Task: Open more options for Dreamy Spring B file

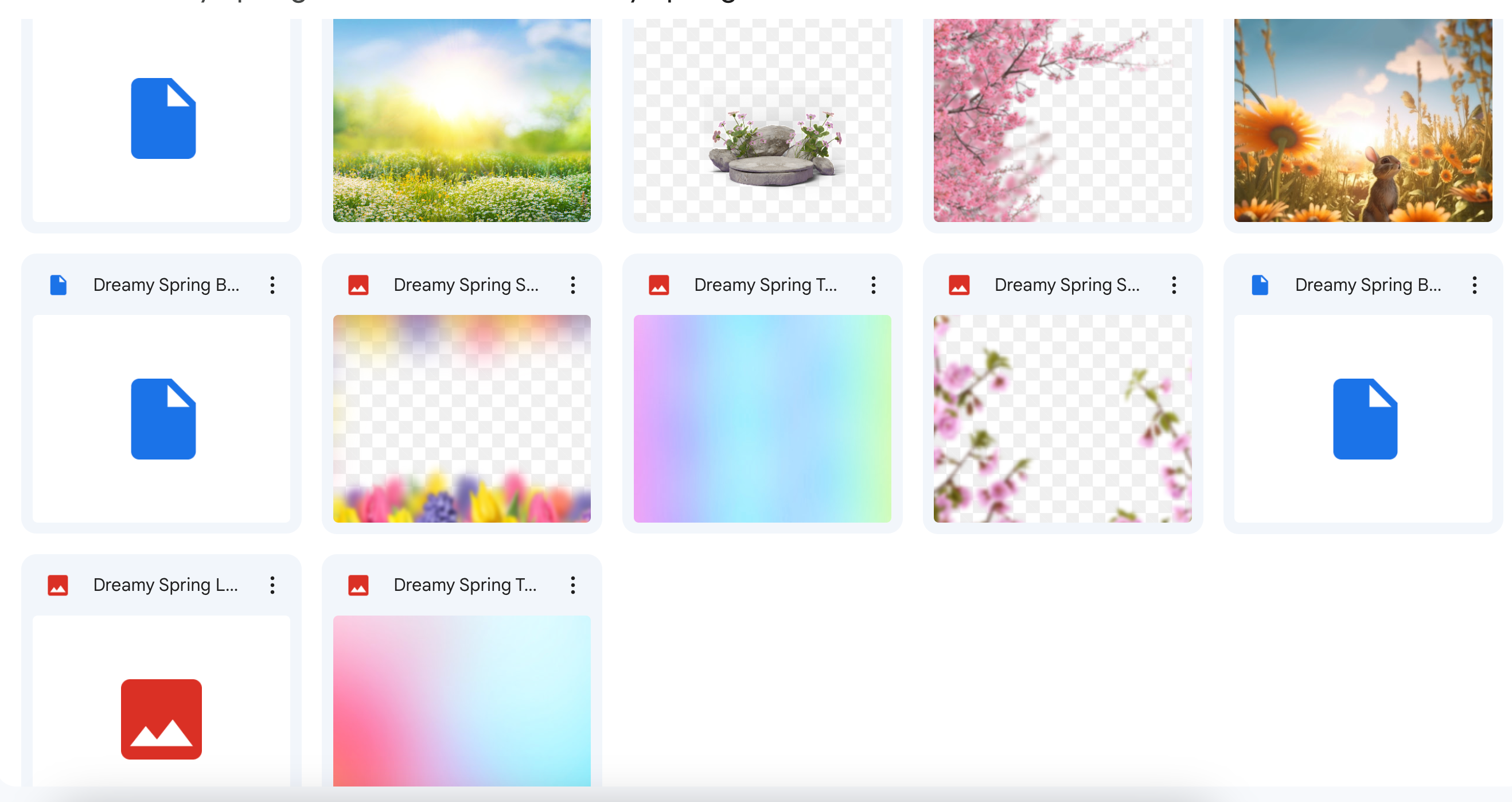Action: click(273, 285)
